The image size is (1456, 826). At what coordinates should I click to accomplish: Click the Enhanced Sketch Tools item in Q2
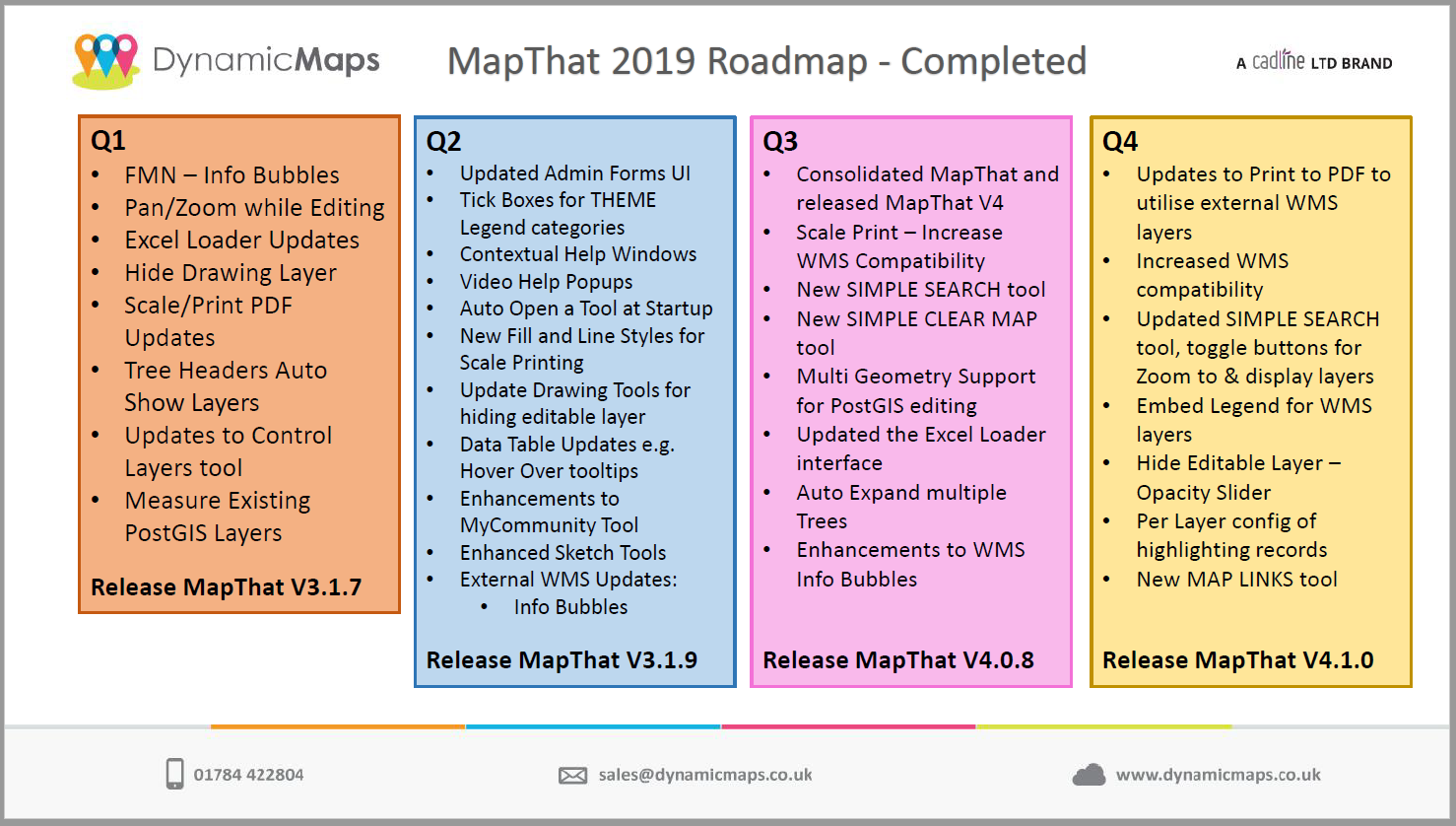pyautogui.click(x=563, y=553)
